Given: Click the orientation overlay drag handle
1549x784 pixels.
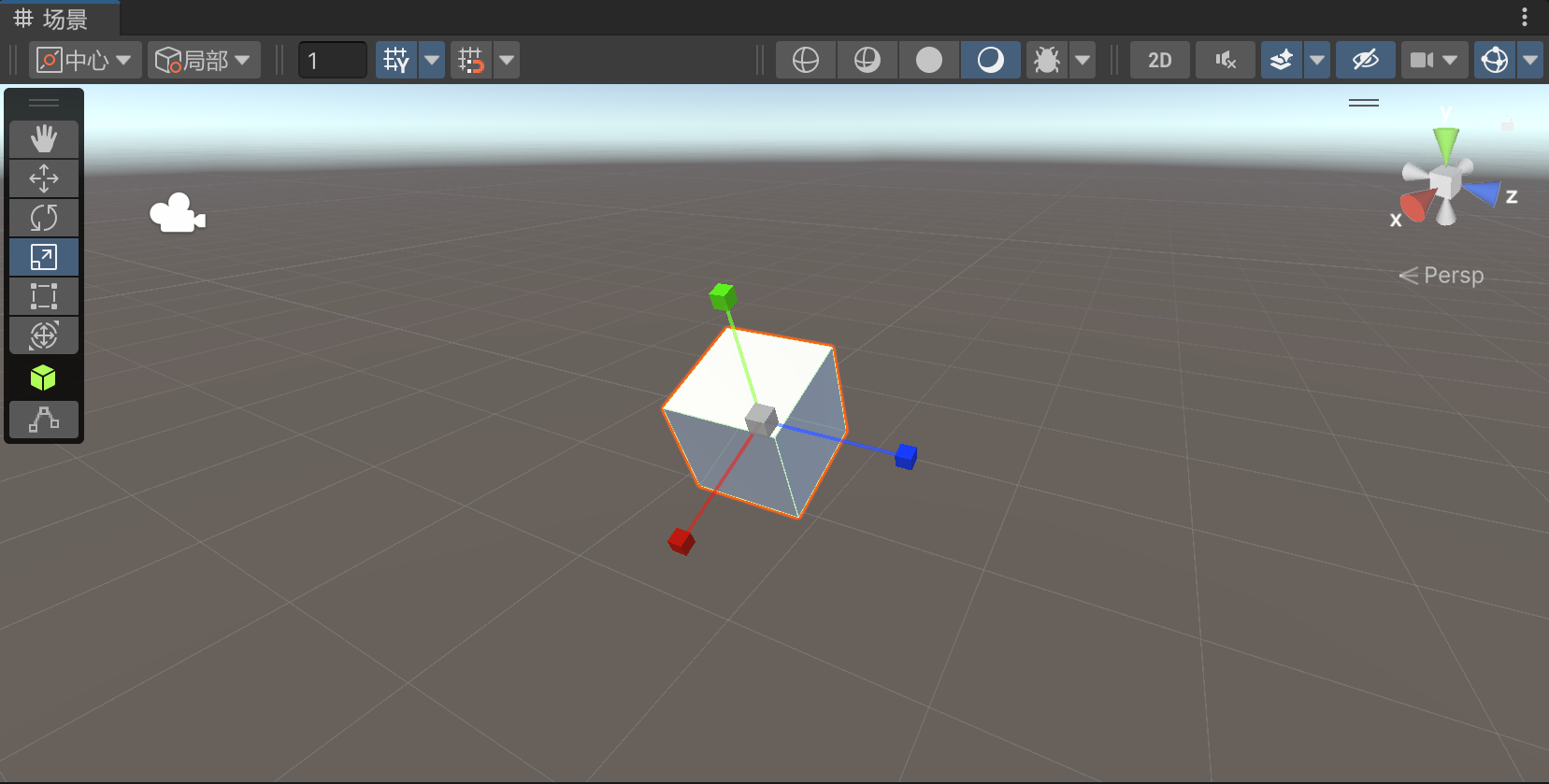Looking at the screenshot, I should (1364, 103).
